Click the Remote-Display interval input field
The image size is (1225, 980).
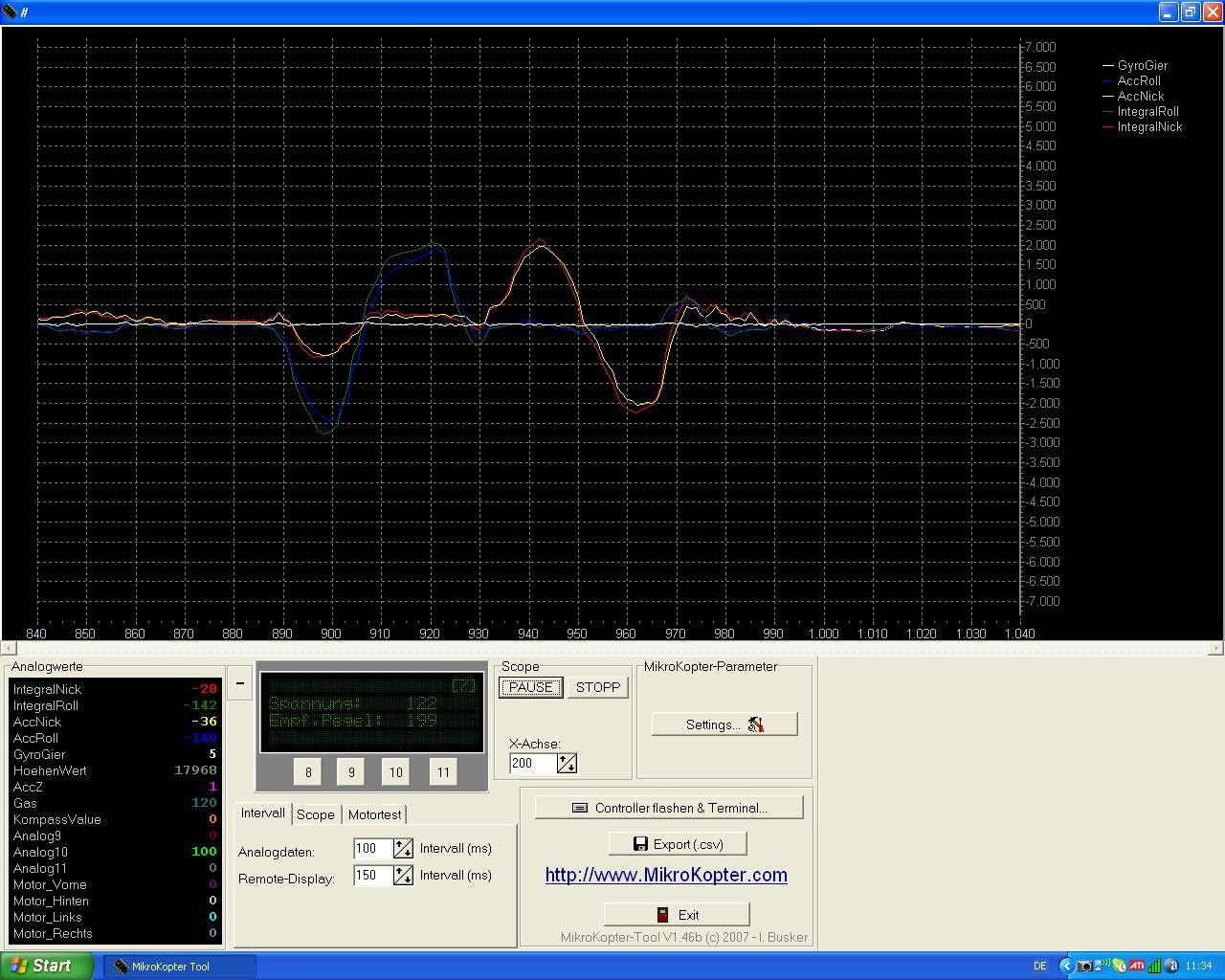tap(371, 876)
